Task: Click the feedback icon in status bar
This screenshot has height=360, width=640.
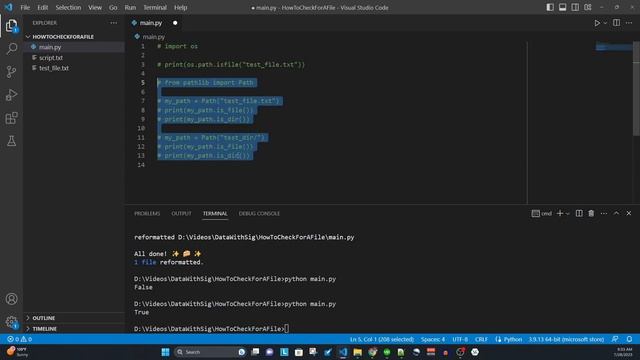Action: click(615, 339)
